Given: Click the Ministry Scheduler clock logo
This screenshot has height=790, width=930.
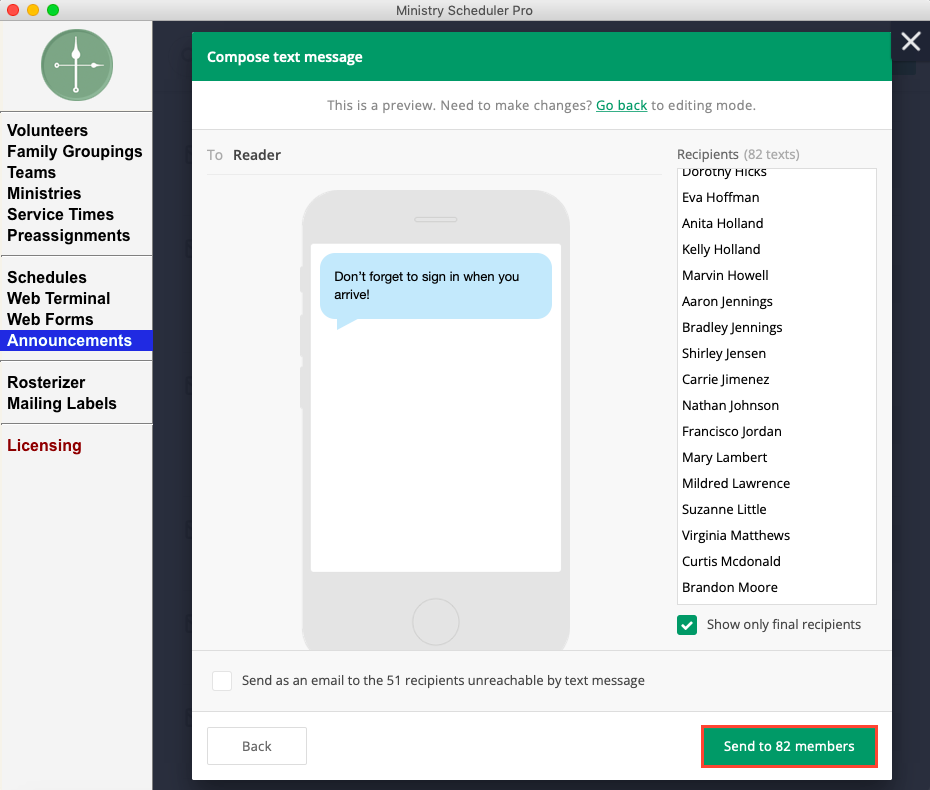Looking at the screenshot, I should point(76,65).
